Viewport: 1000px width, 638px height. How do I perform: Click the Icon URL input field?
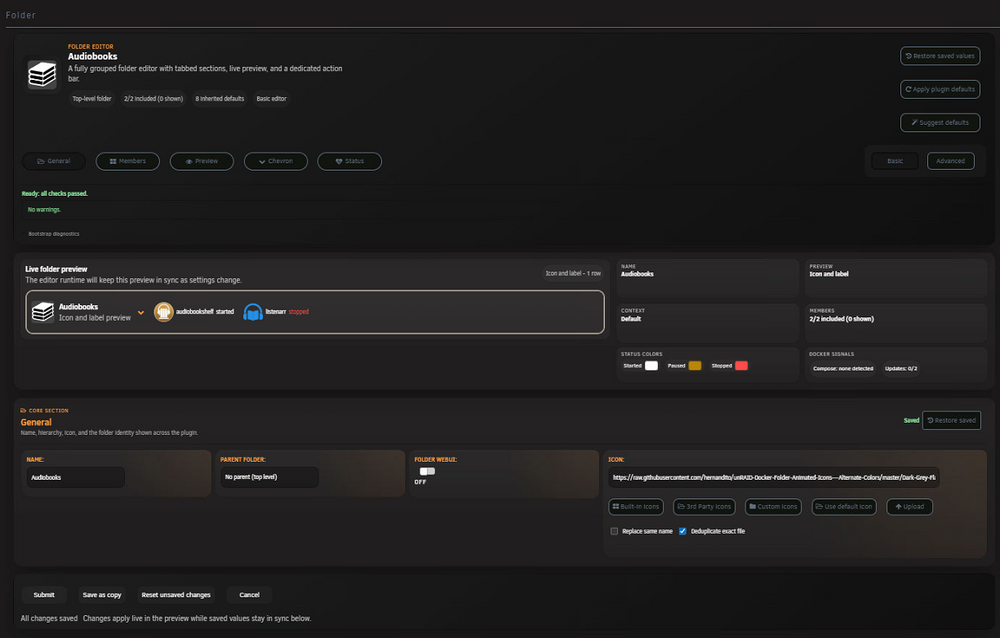pyautogui.click(x=773, y=477)
